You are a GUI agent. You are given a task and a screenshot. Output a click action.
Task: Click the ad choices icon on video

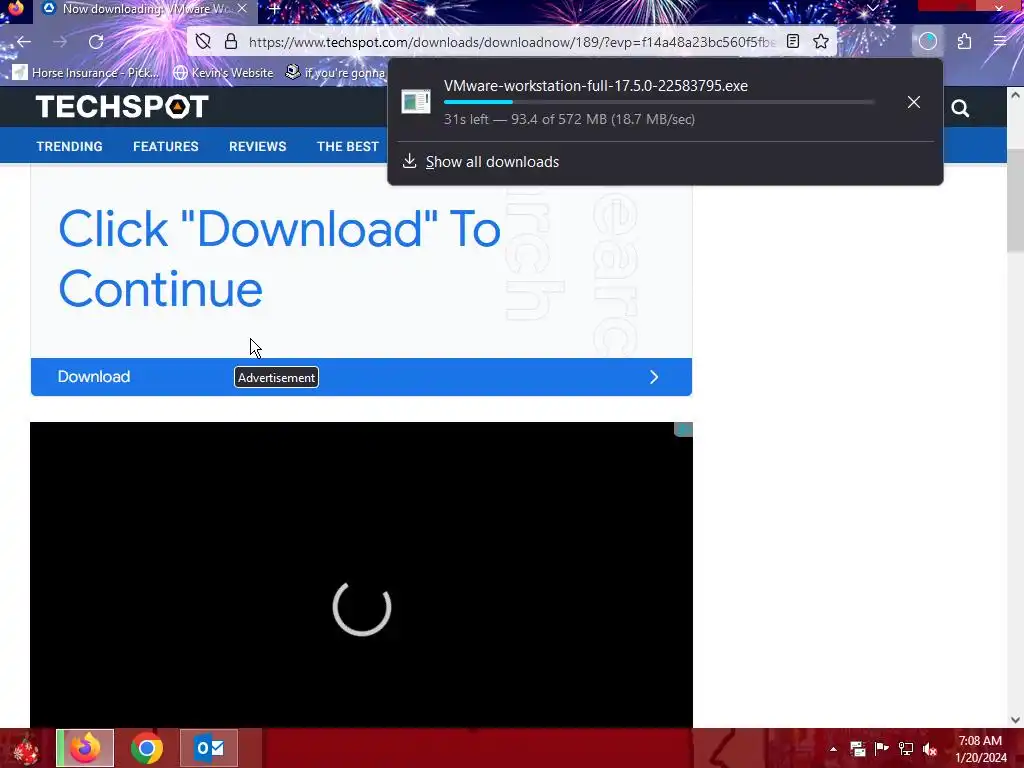point(683,429)
